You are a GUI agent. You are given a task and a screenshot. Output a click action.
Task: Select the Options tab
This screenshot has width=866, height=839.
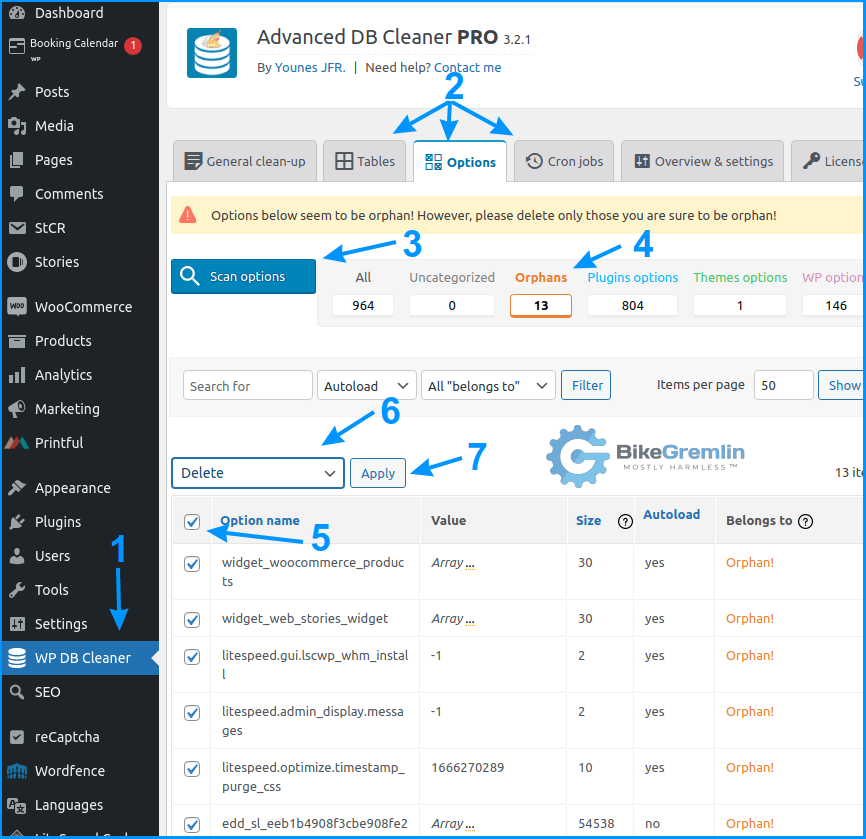pos(460,162)
